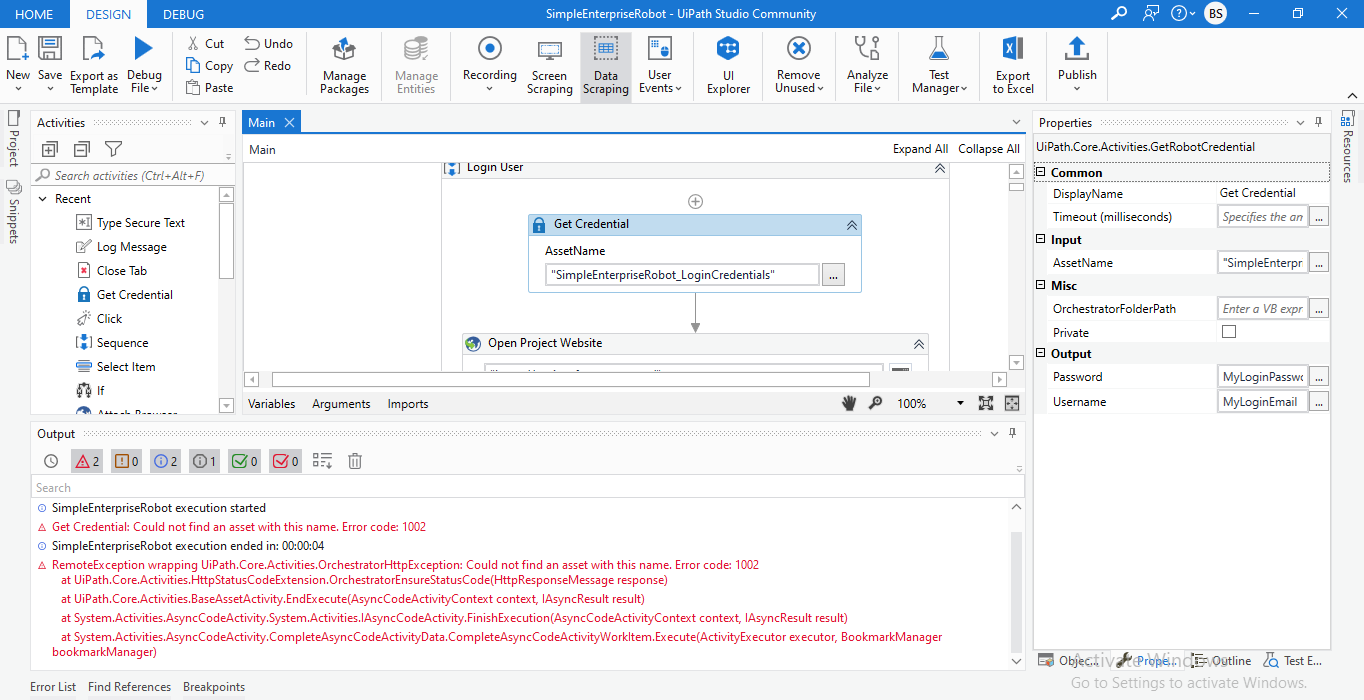Toggle trace messages filter showing 1
1364x700 pixels.
tap(205, 461)
